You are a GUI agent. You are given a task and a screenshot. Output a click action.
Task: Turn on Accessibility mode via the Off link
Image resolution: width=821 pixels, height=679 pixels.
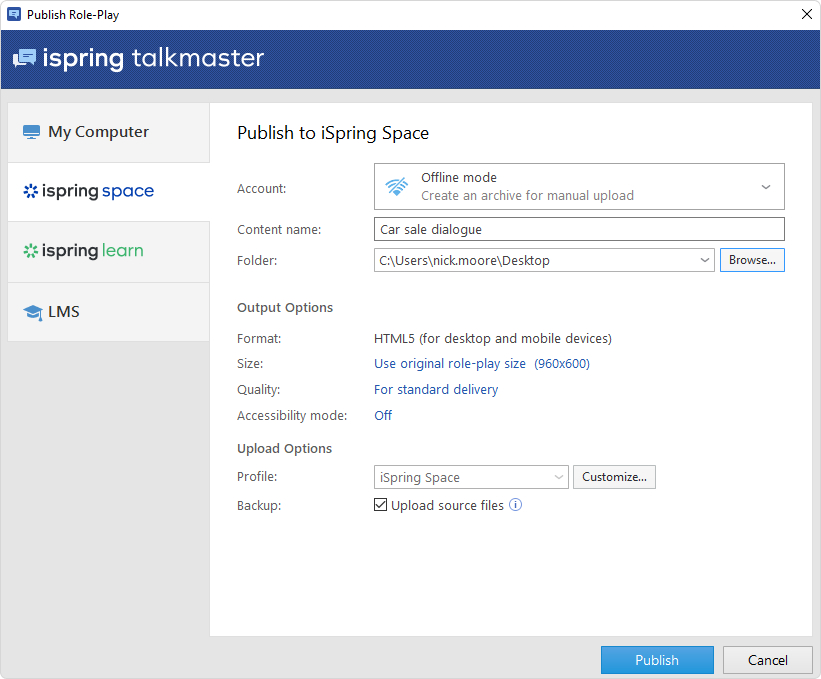383,415
